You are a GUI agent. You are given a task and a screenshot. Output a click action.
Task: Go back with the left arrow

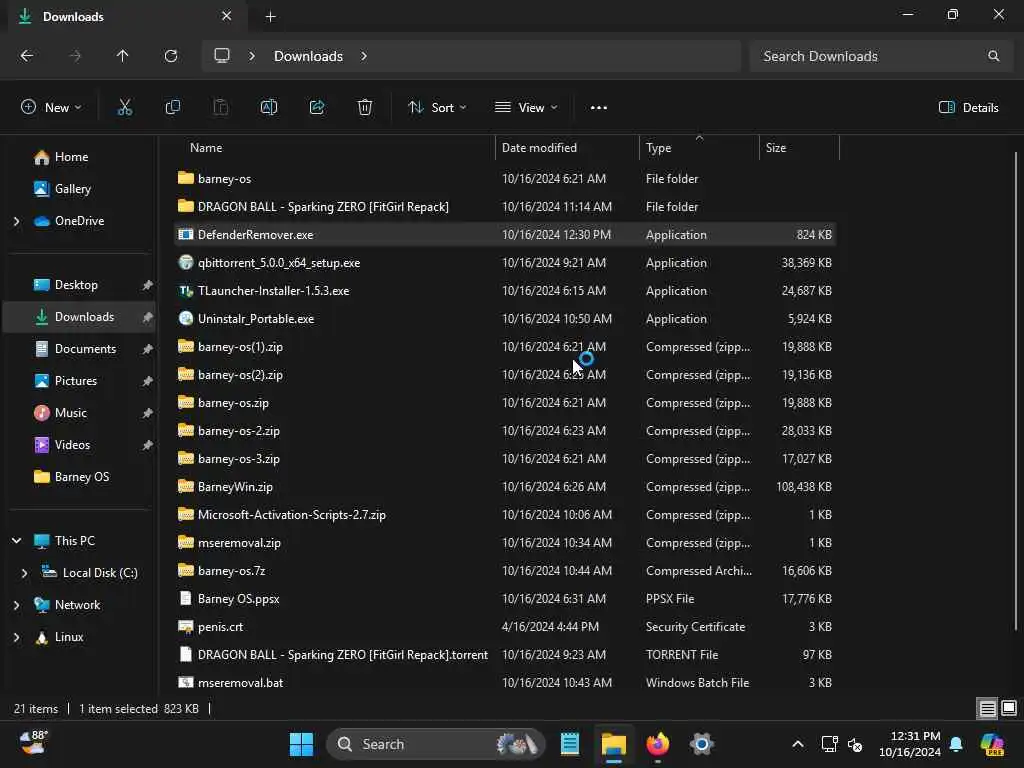click(27, 56)
